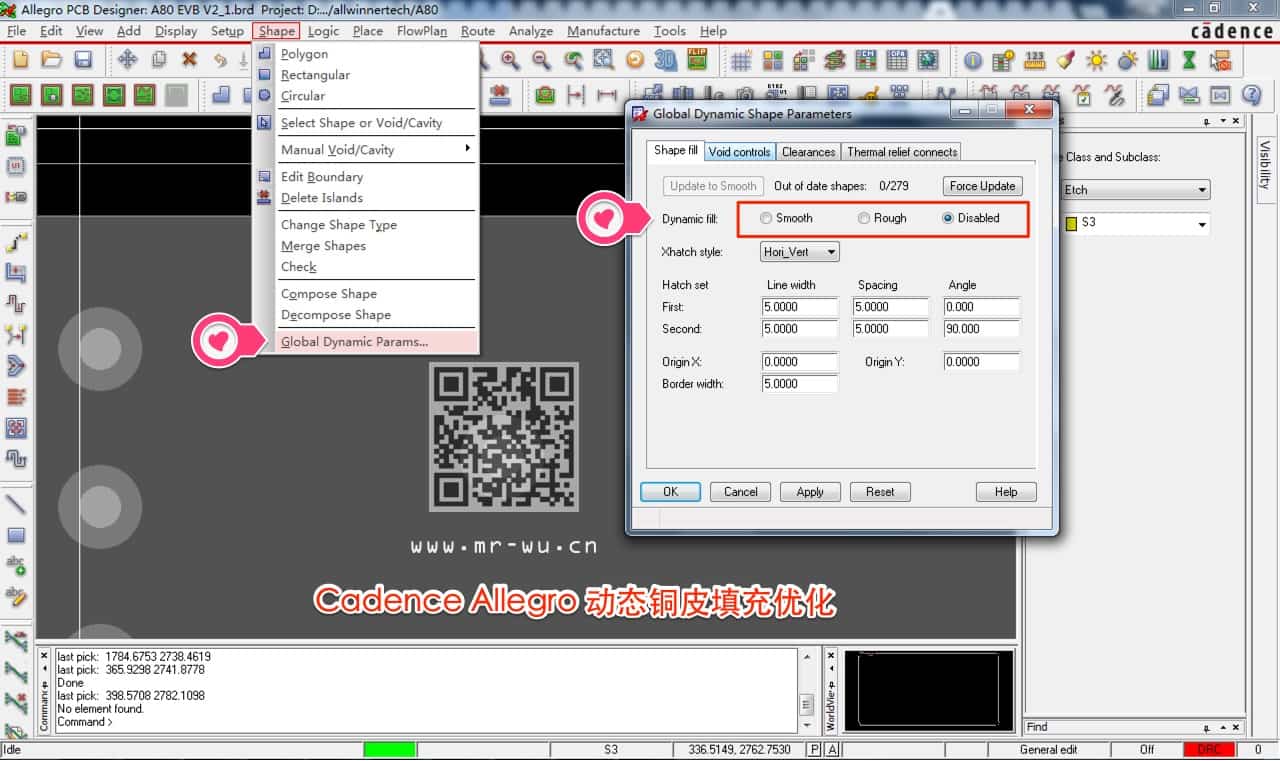Viewport: 1280px width, 761px height.
Task: Click Apply in the dialog
Action: (810, 492)
